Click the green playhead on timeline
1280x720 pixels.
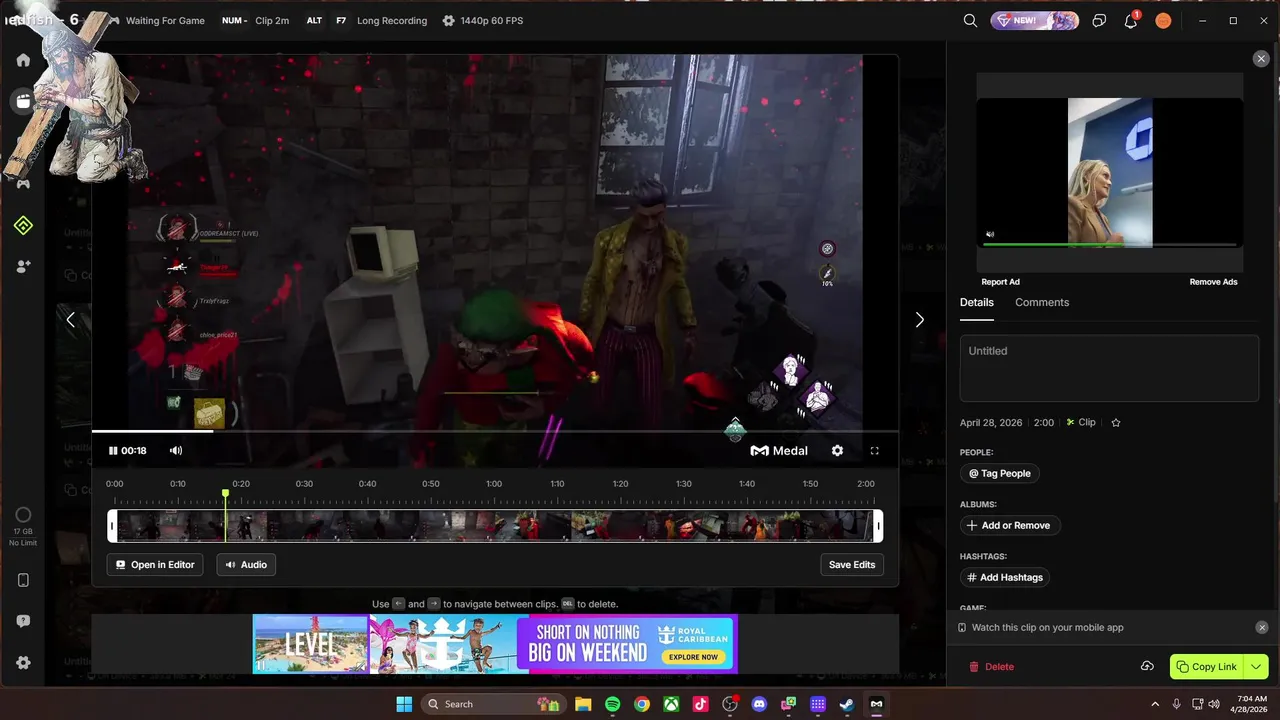point(225,494)
